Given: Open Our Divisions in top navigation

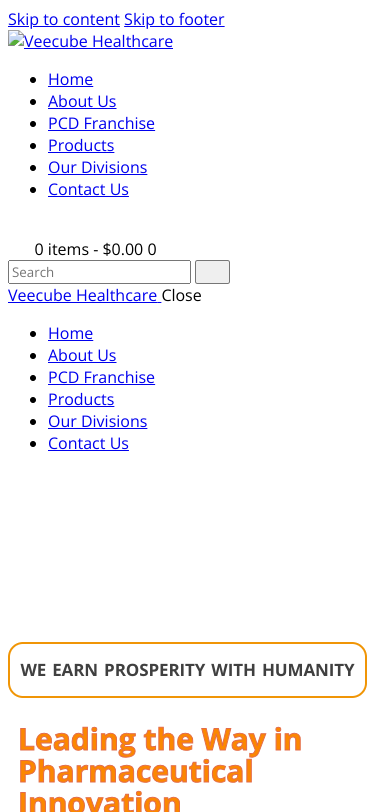Looking at the screenshot, I should [x=98, y=168].
